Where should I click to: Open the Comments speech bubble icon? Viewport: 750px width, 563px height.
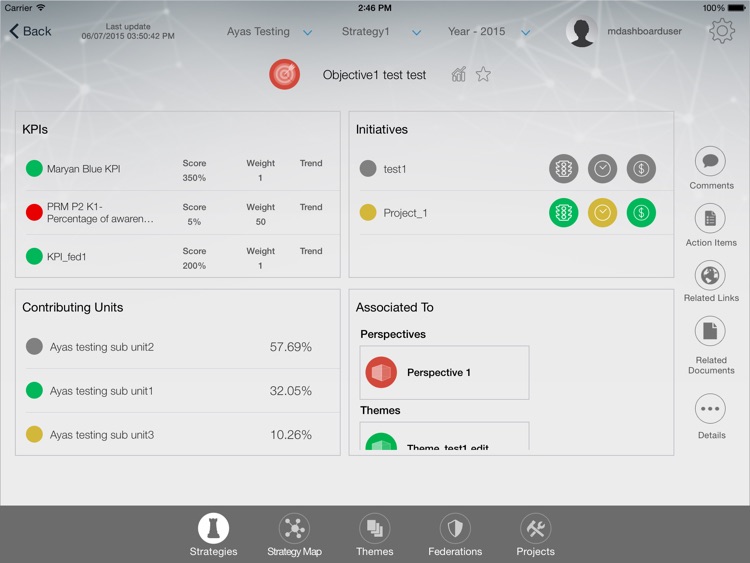coord(710,161)
